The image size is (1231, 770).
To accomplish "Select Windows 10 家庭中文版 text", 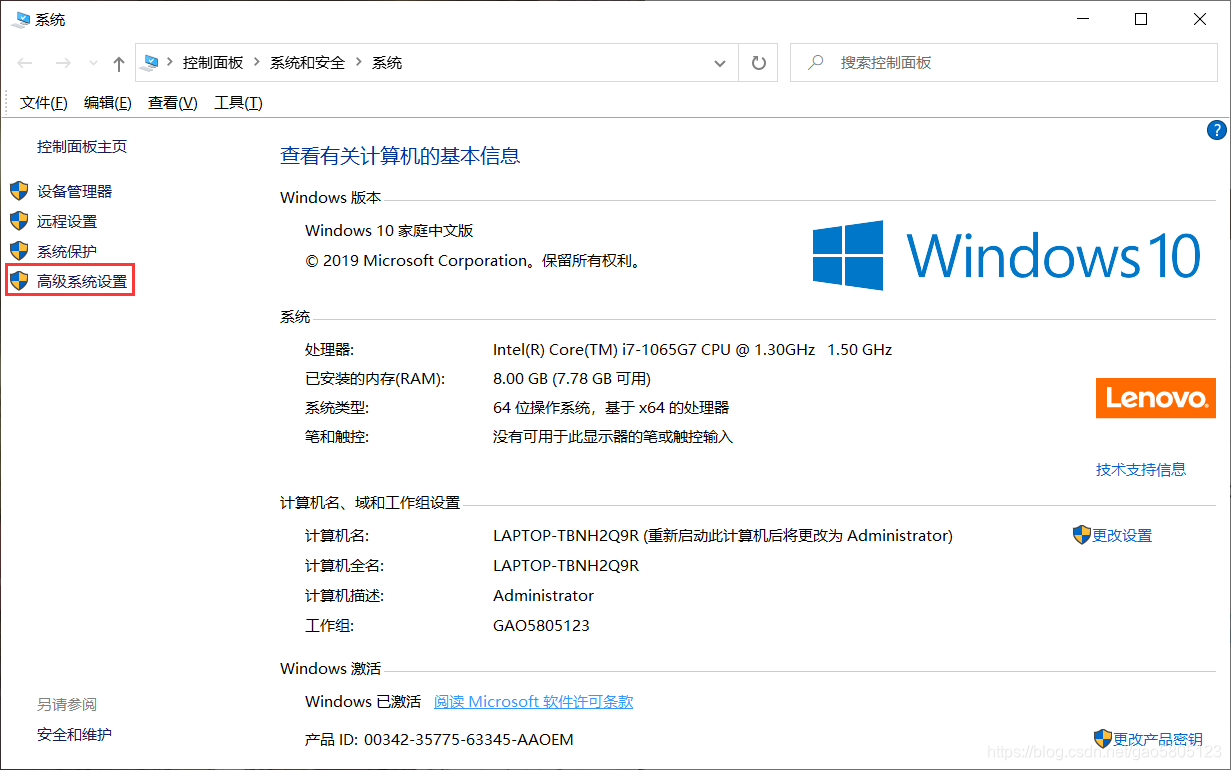I will (389, 230).
